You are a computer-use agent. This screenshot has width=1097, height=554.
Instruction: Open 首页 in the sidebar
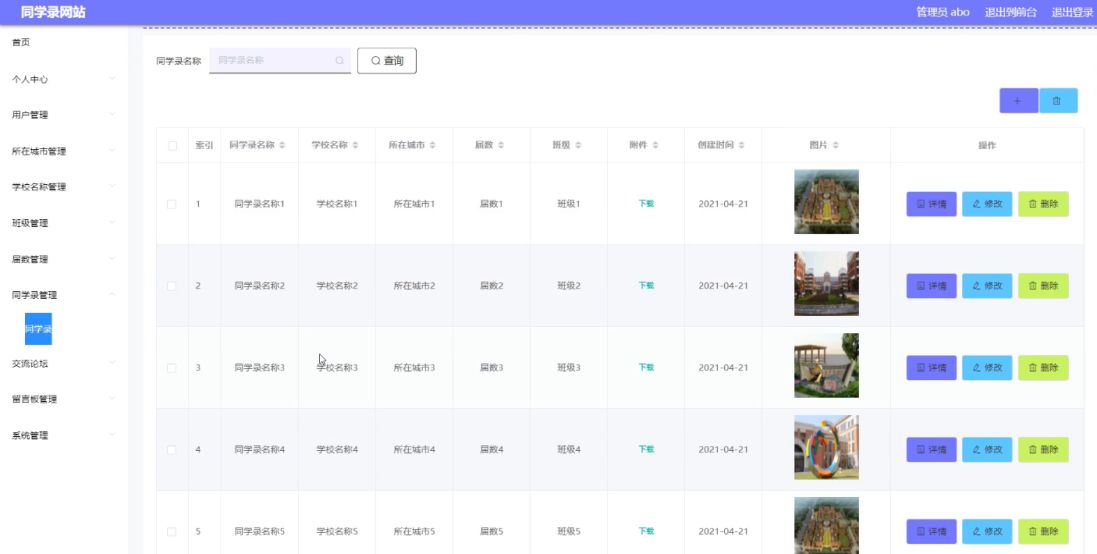tap(21, 43)
